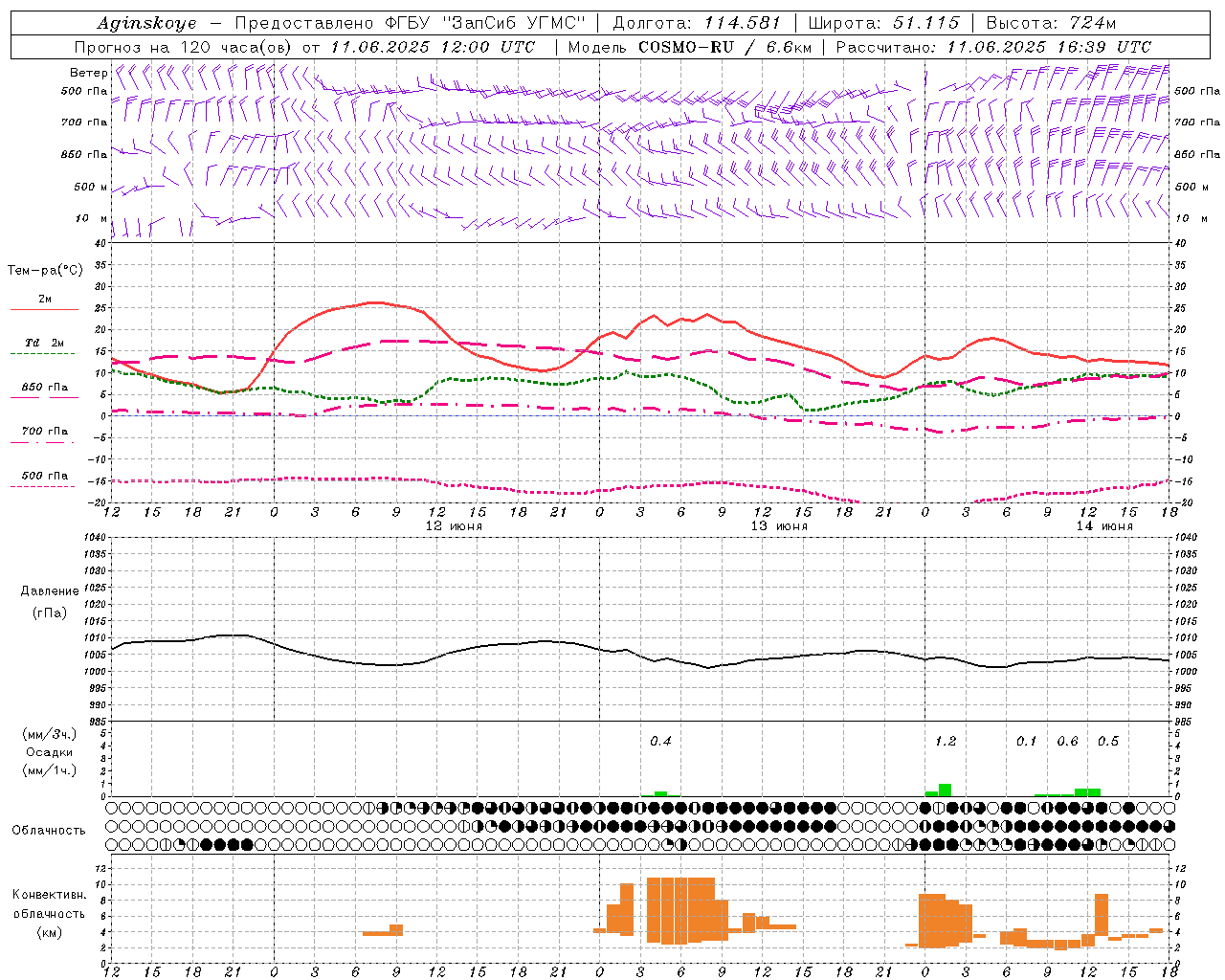Click the red solid line sample under "2м"
Image resolution: width=1225 pixels, height=980 pixels.
pos(44,310)
